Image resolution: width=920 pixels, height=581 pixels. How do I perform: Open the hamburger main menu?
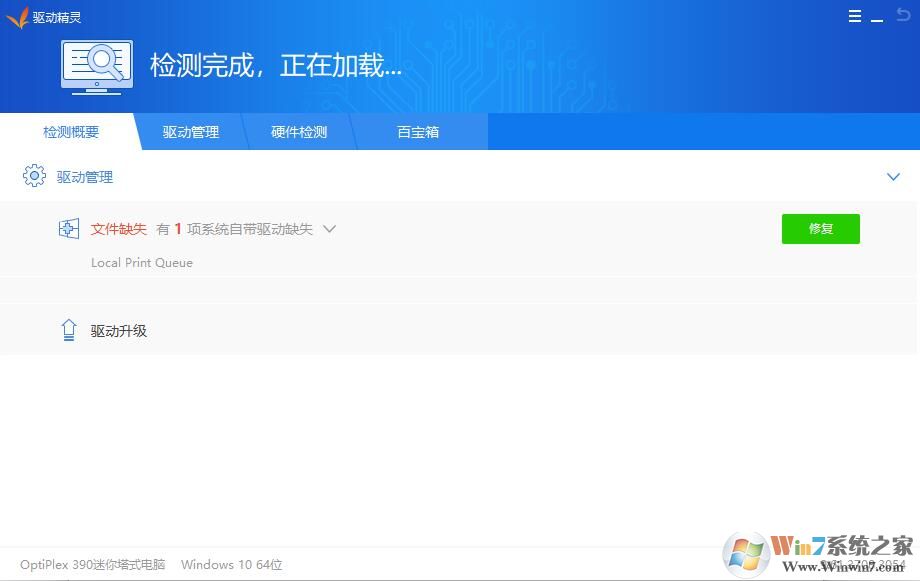[x=855, y=17]
